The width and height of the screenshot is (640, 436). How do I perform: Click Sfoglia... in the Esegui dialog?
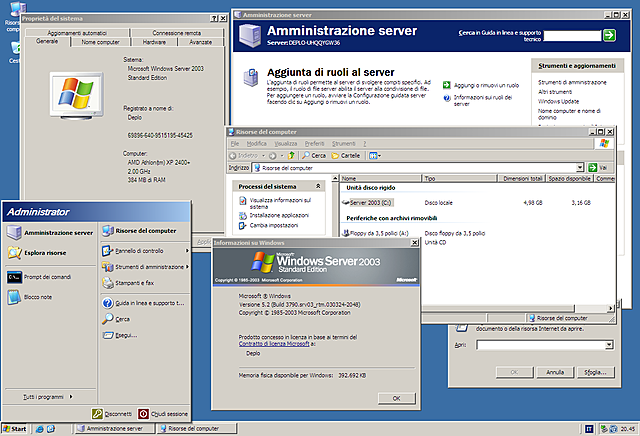pyautogui.click(x=595, y=372)
